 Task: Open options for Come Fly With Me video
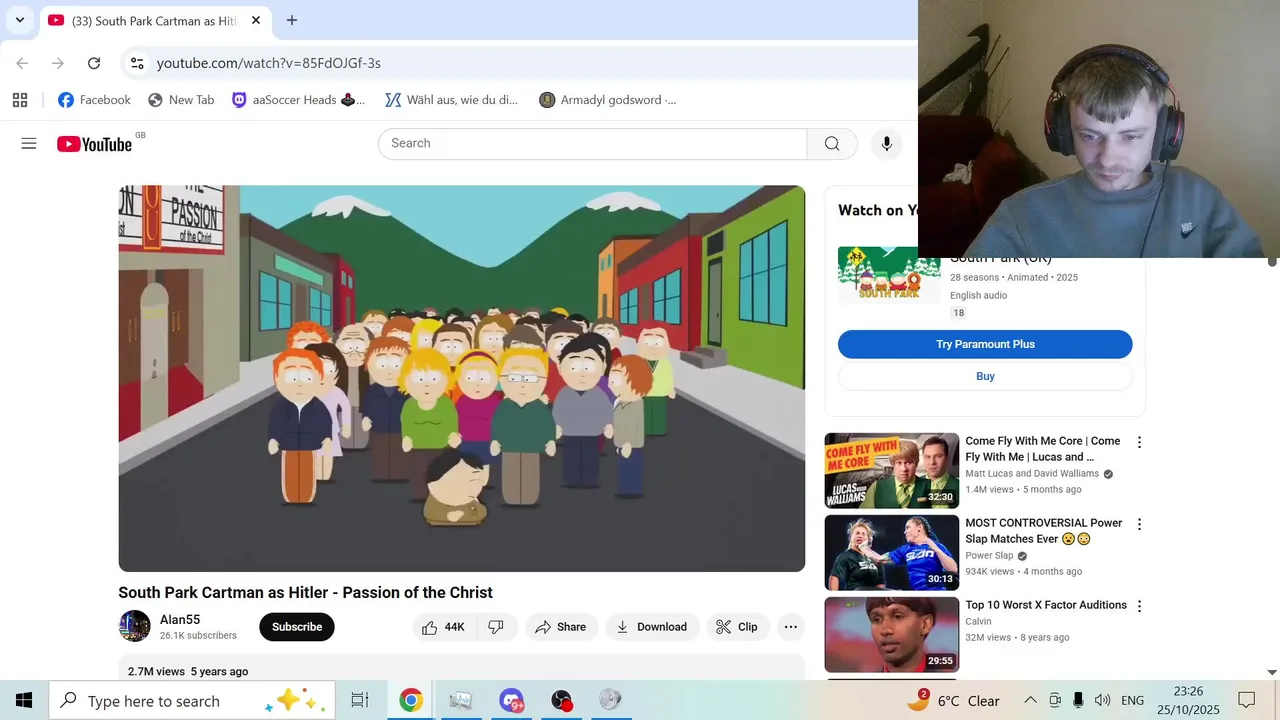pyautogui.click(x=1139, y=442)
